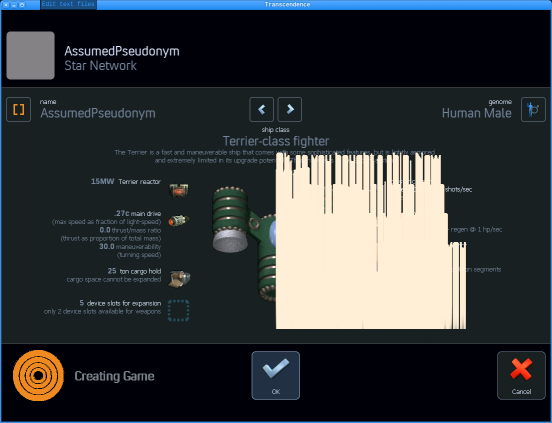The height and width of the screenshot is (423, 552).
Task: Click the main drive engine icon
Action: click(178, 221)
